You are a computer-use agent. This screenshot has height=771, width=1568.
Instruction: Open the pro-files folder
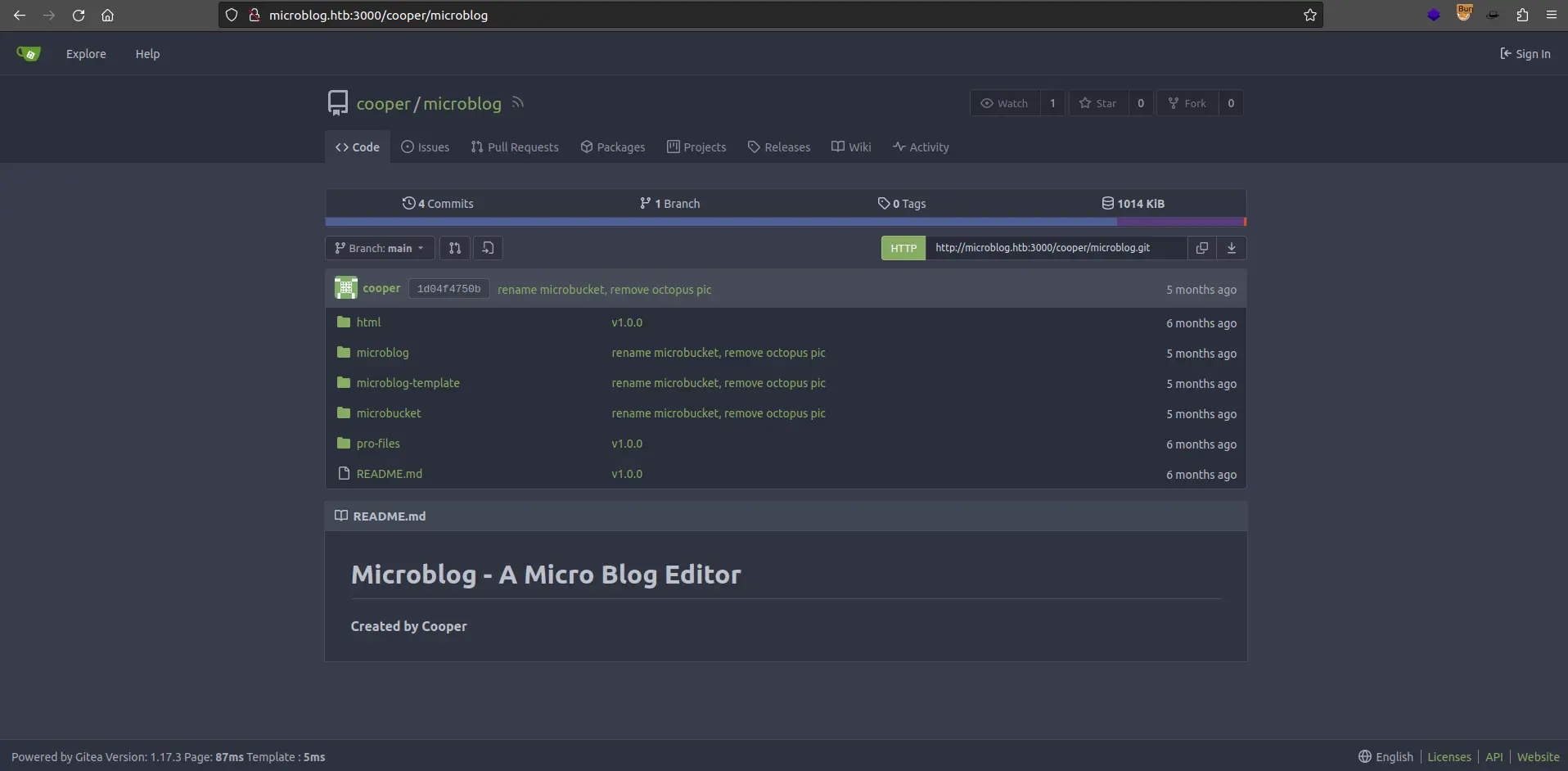pos(378,444)
